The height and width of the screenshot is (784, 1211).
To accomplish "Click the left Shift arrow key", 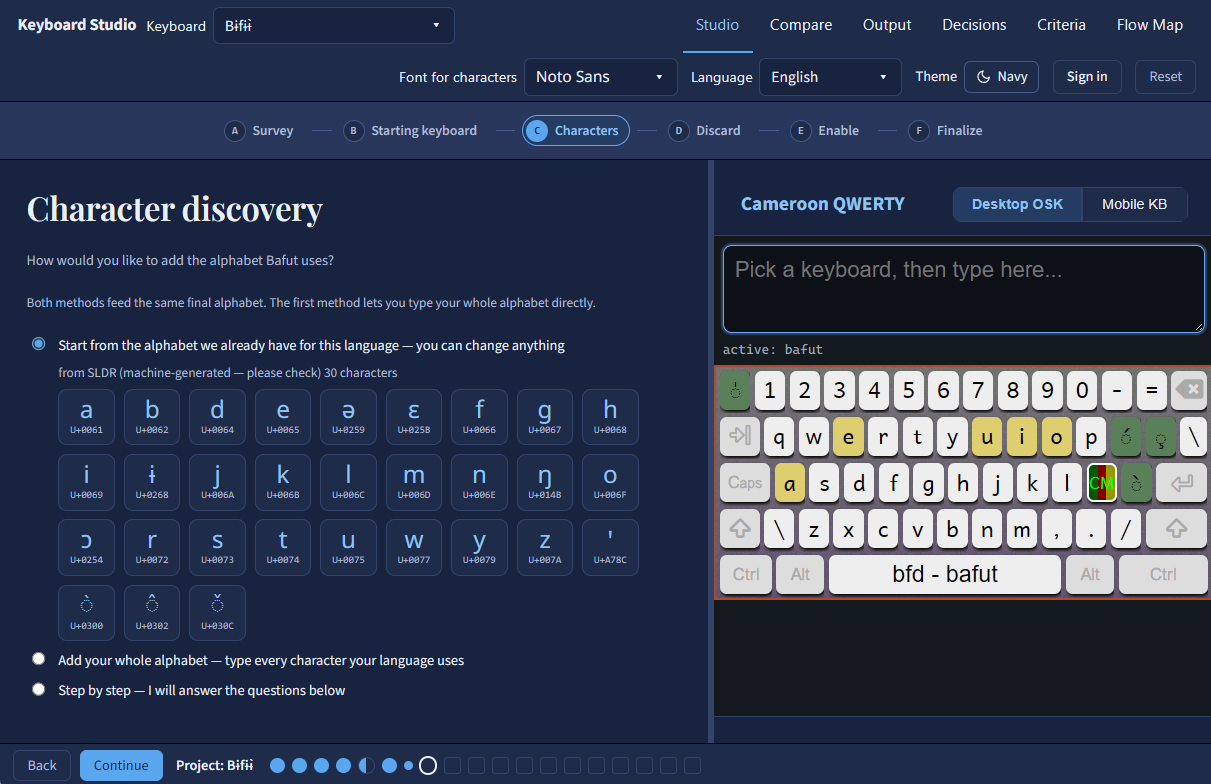I will coord(740,529).
